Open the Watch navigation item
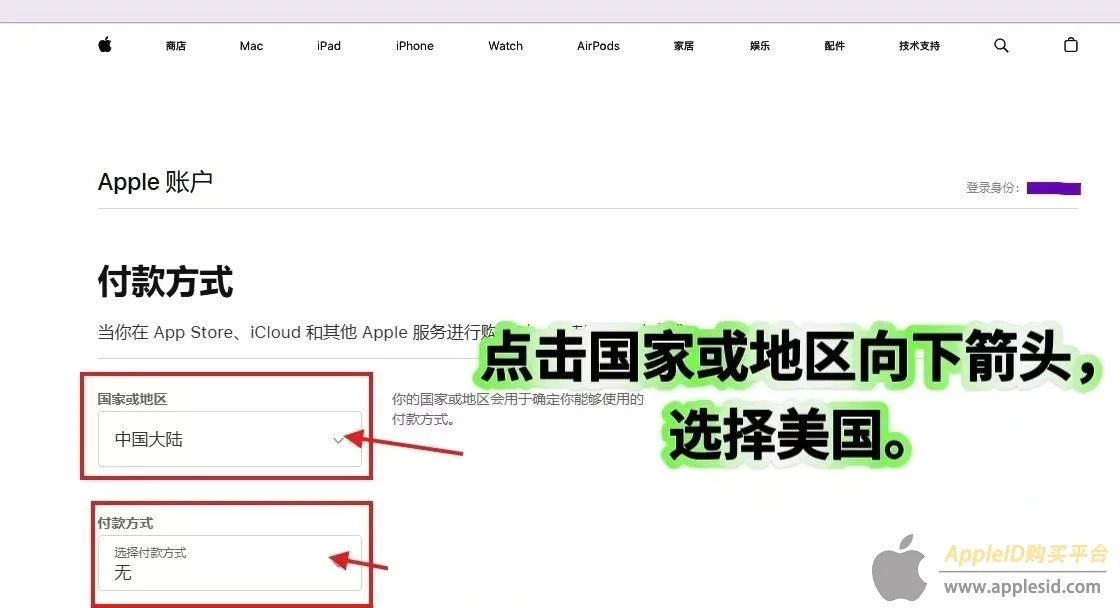The width and height of the screenshot is (1120, 608). [x=506, y=46]
